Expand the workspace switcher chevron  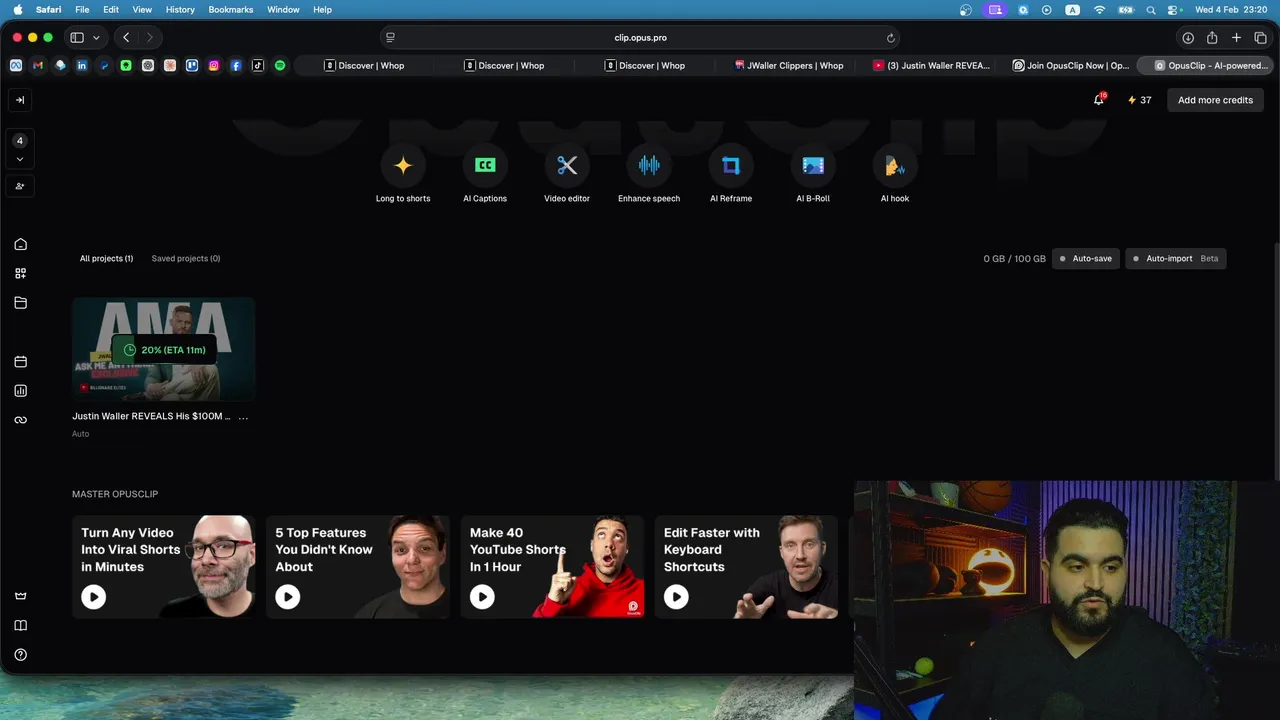tap(20, 160)
